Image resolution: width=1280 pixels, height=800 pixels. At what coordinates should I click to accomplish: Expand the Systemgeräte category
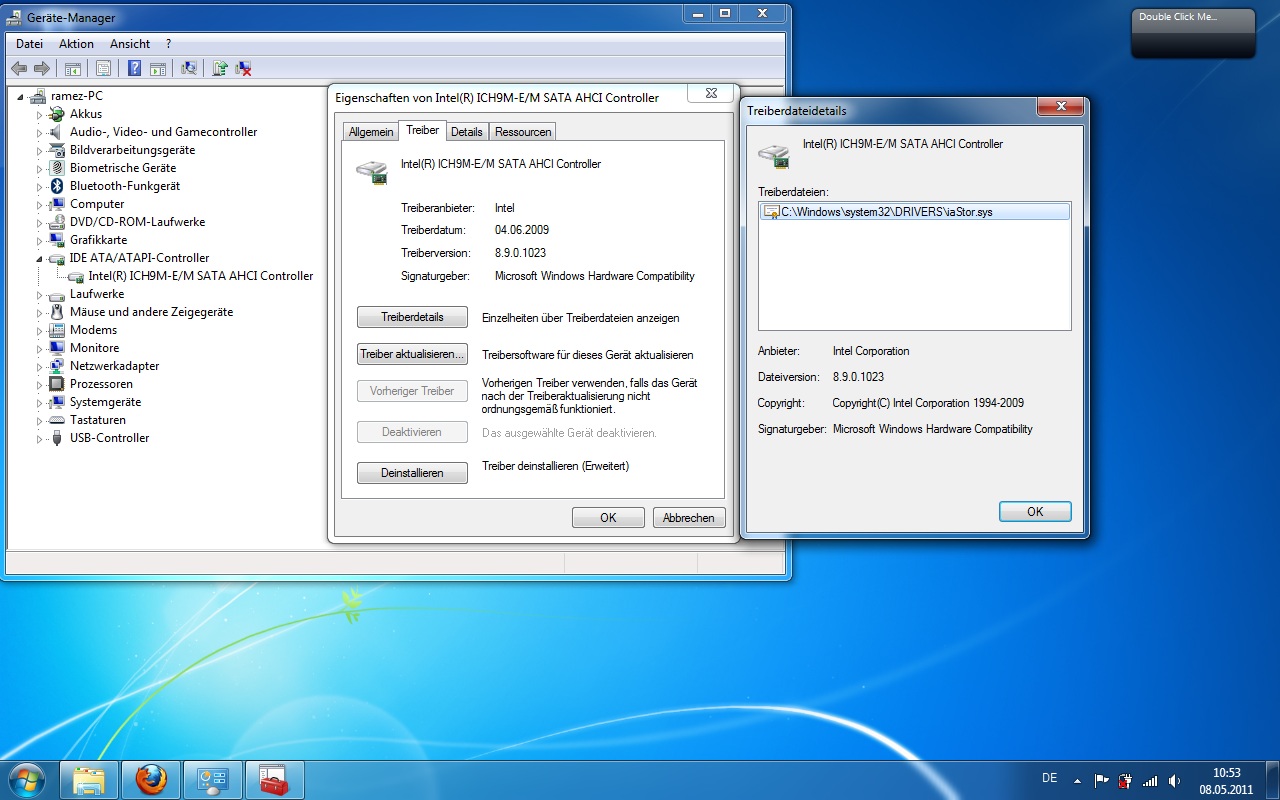point(40,402)
